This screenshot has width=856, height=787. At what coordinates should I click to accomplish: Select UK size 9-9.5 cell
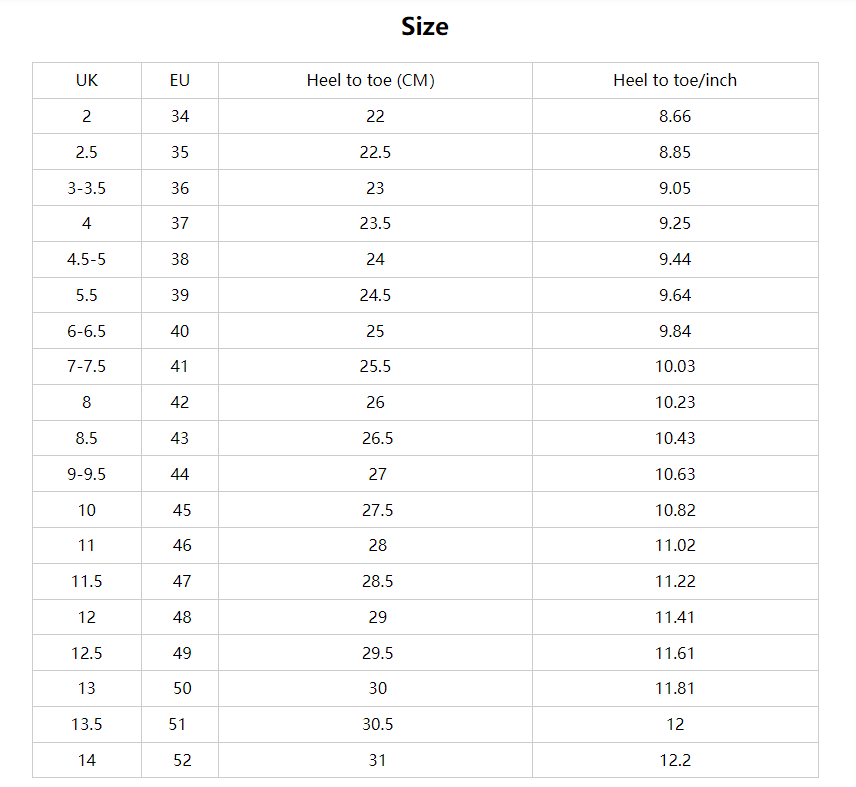tap(87, 474)
